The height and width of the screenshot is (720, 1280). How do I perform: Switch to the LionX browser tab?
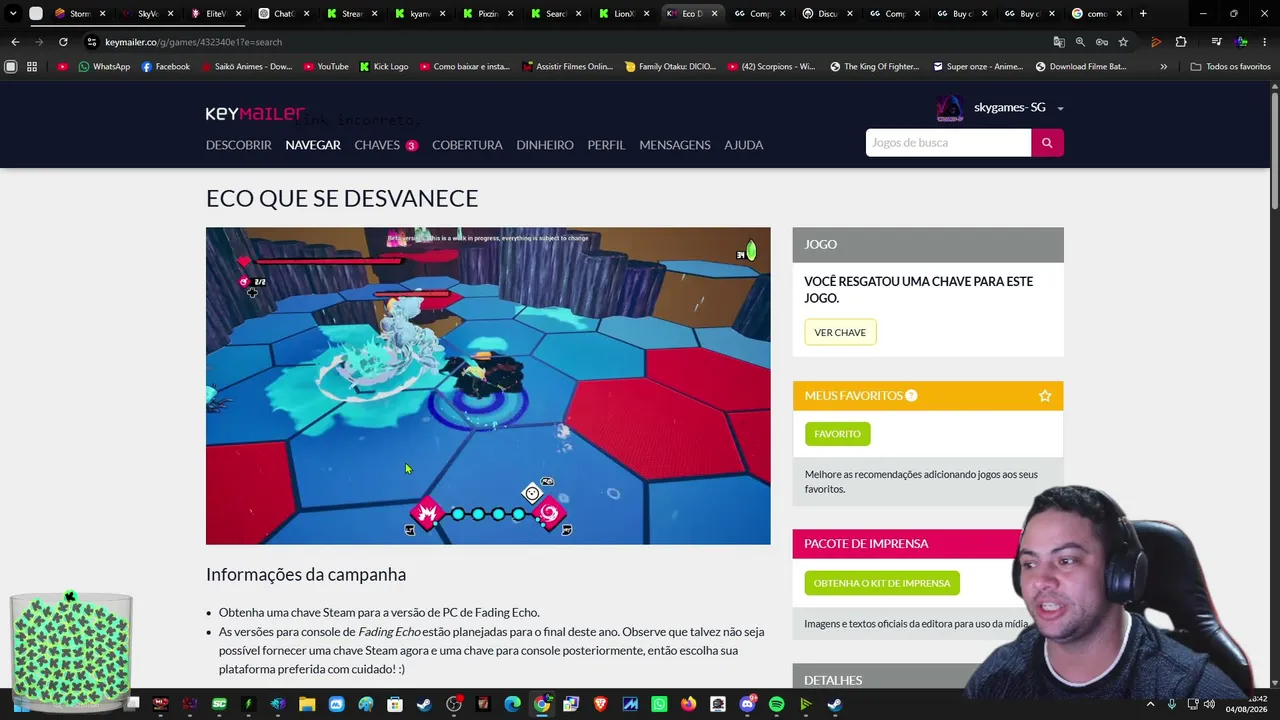coord(622,14)
